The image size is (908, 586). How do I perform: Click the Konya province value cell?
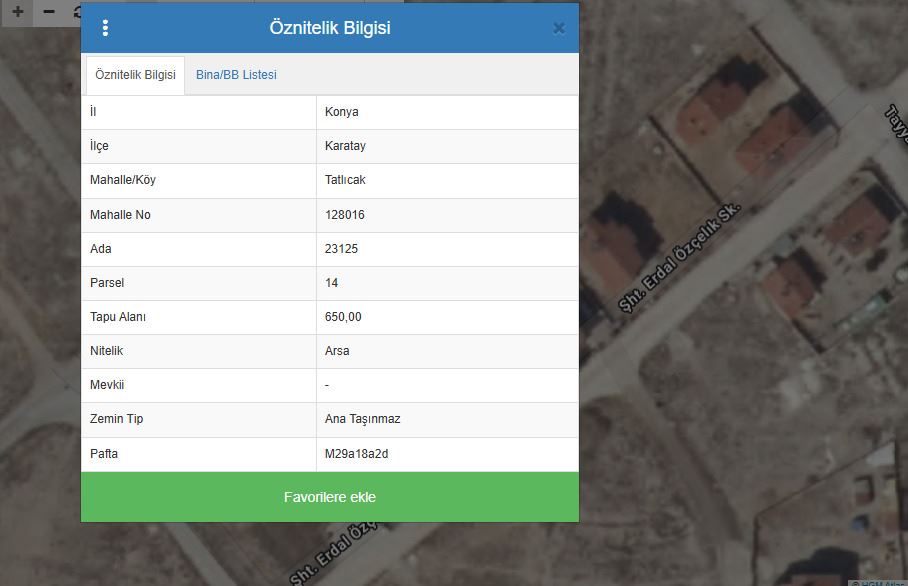coord(341,112)
